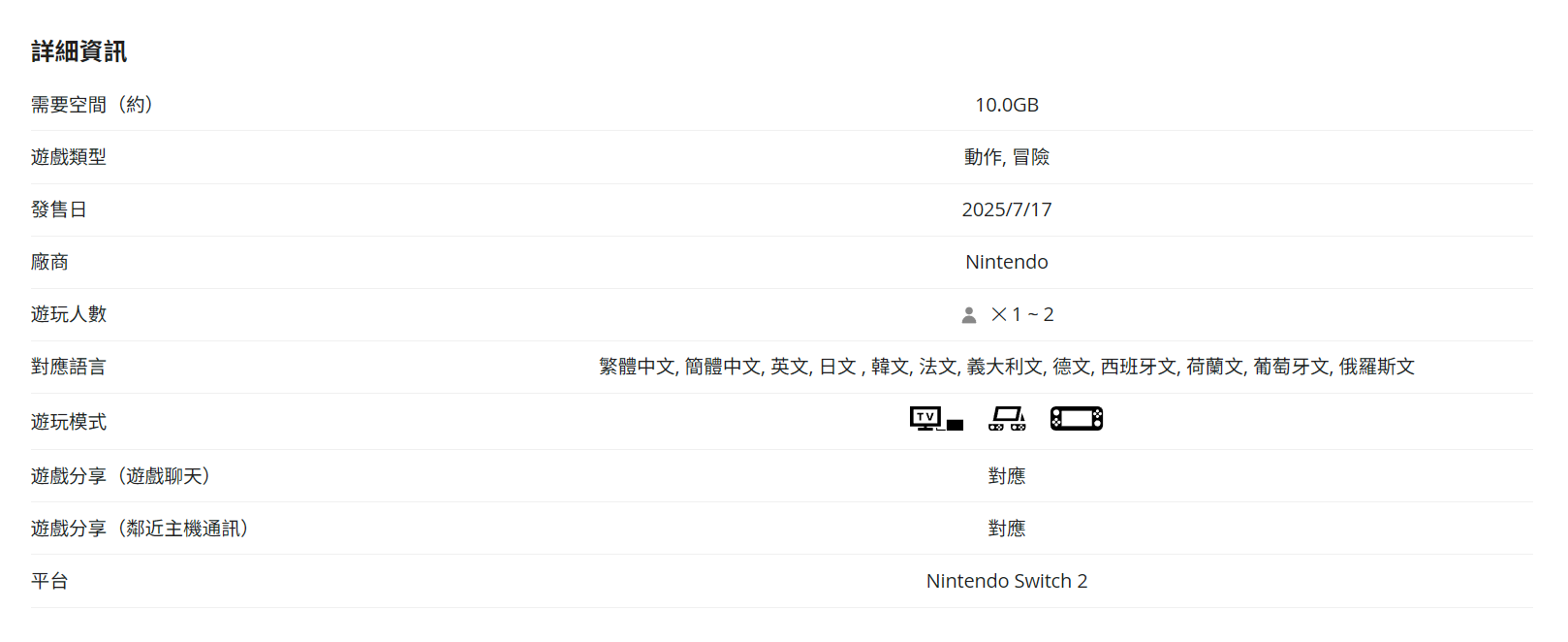
Task: Select the 動作, 冒險 genre text
Action: click(1006, 157)
